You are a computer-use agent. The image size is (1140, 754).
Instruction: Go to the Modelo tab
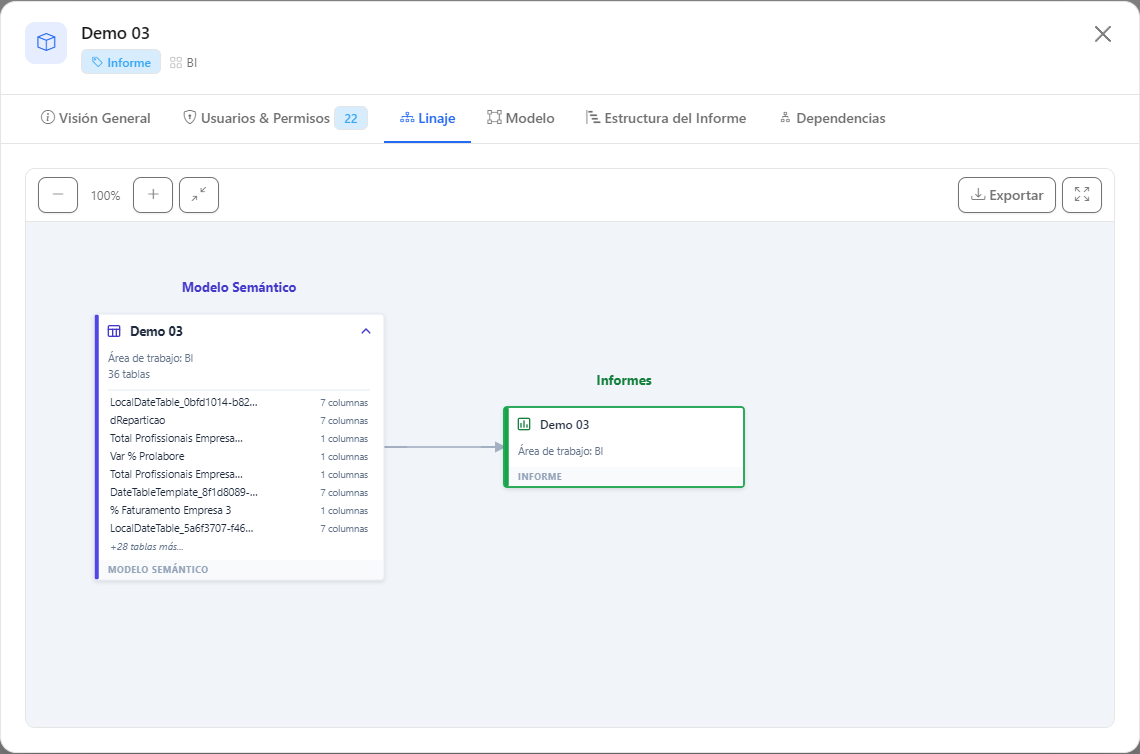click(521, 119)
